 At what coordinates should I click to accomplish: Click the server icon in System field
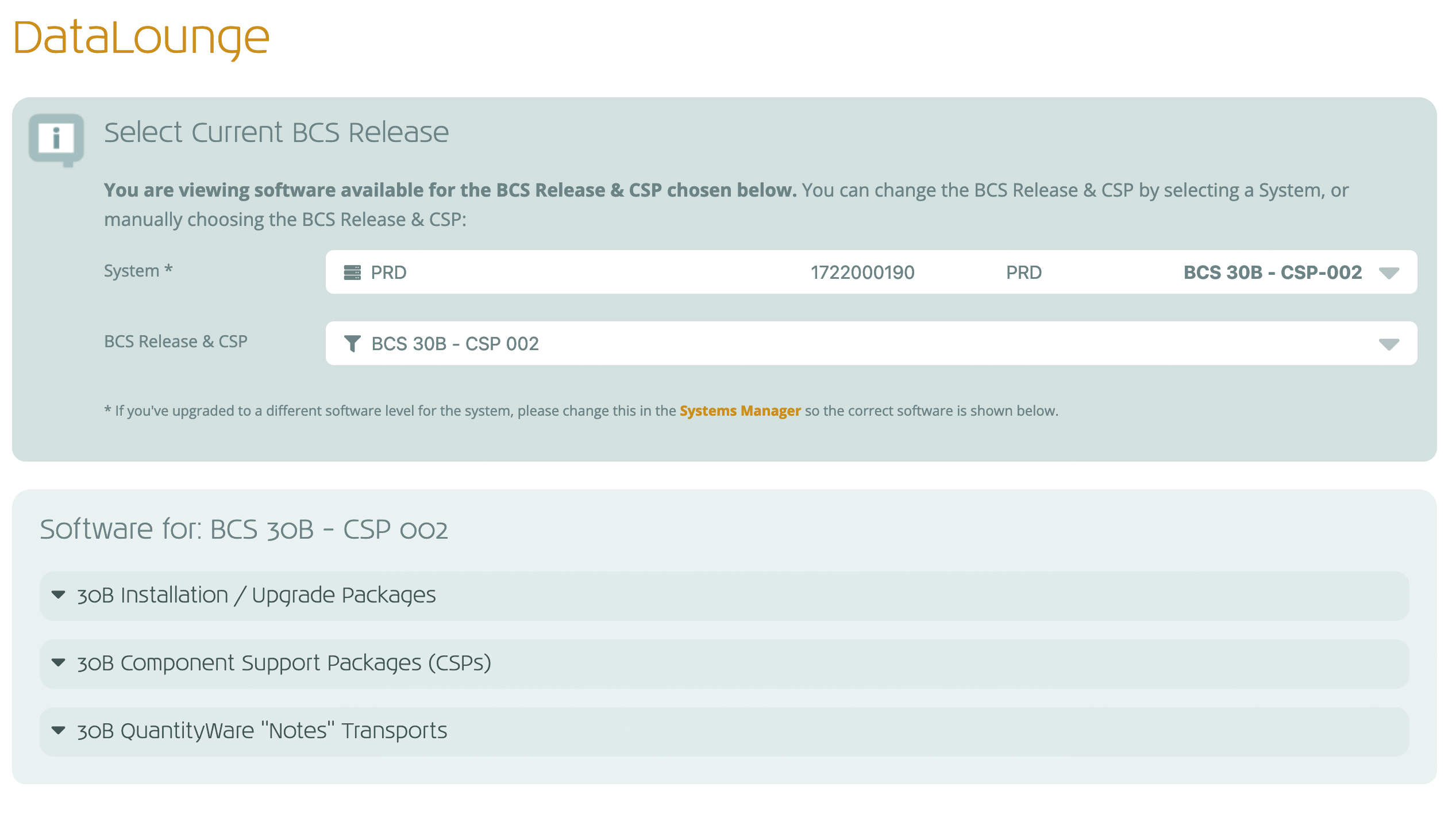click(352, 273)
